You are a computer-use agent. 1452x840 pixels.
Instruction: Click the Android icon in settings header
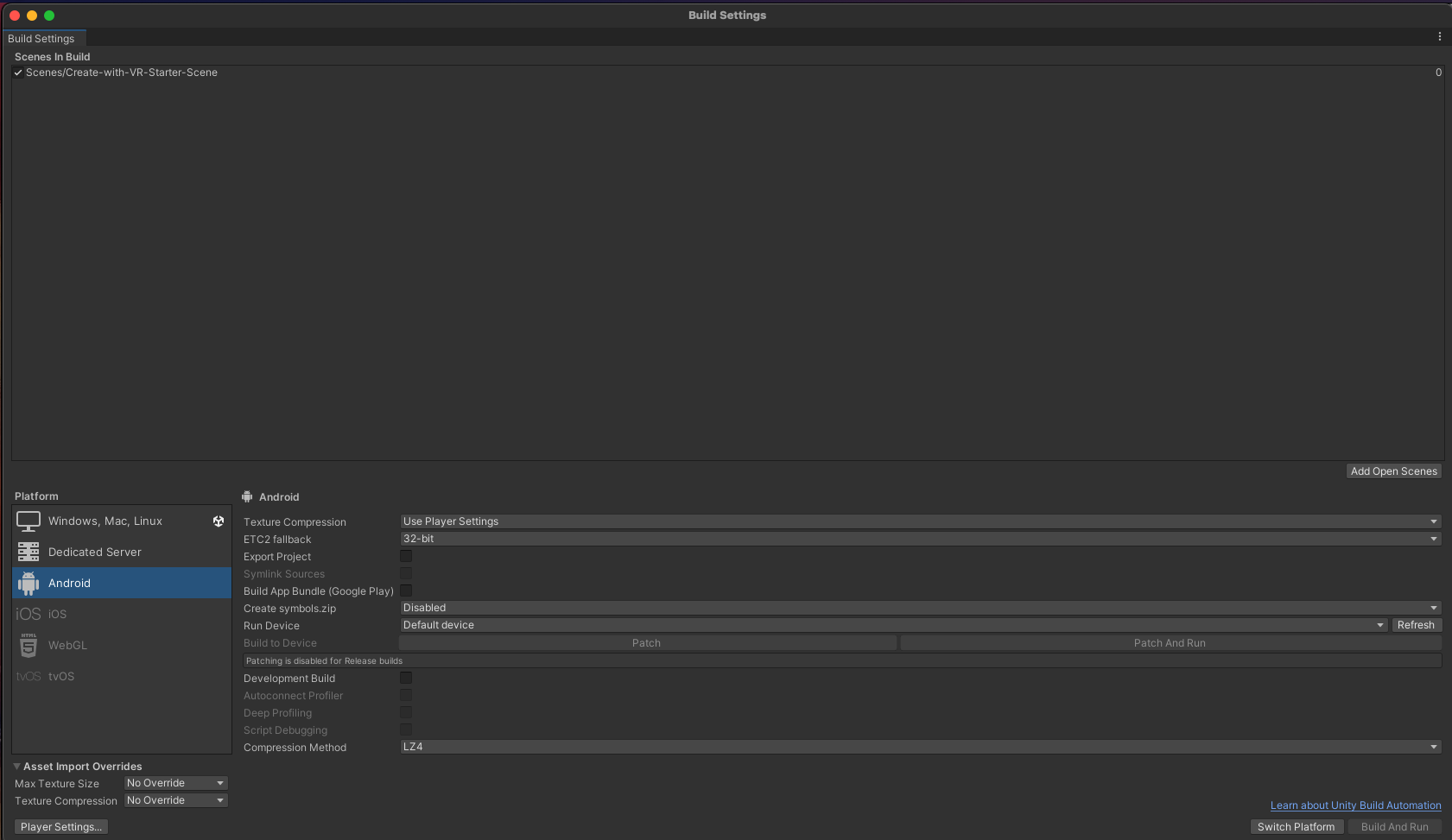click(248, 497)
